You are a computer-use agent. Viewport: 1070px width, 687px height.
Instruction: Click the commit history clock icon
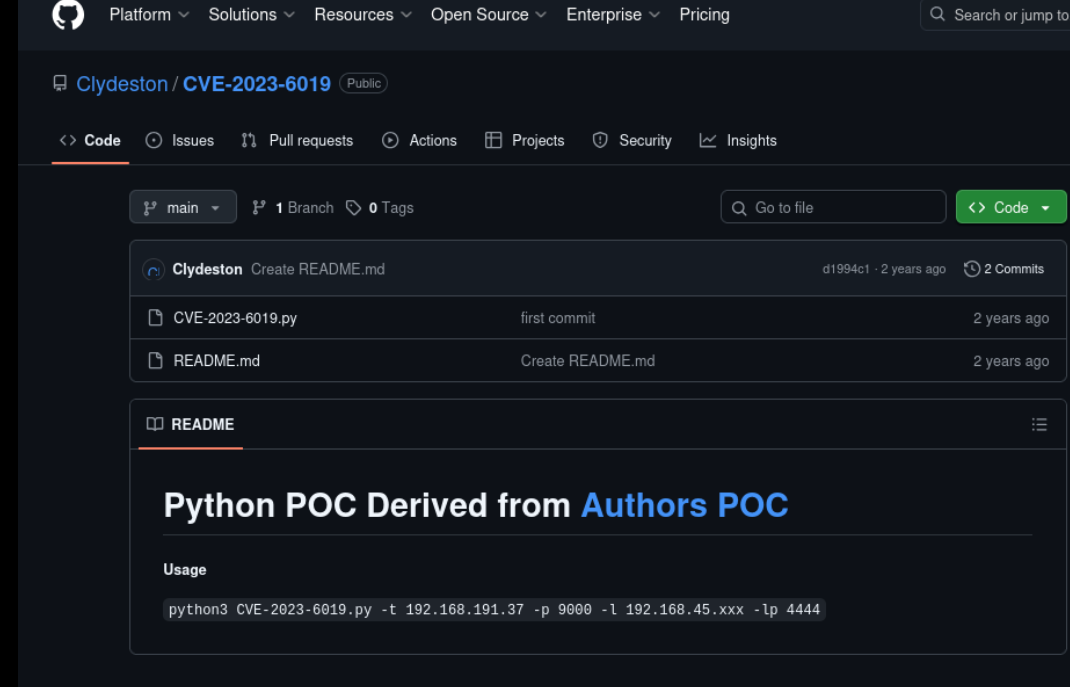(971, 269)
